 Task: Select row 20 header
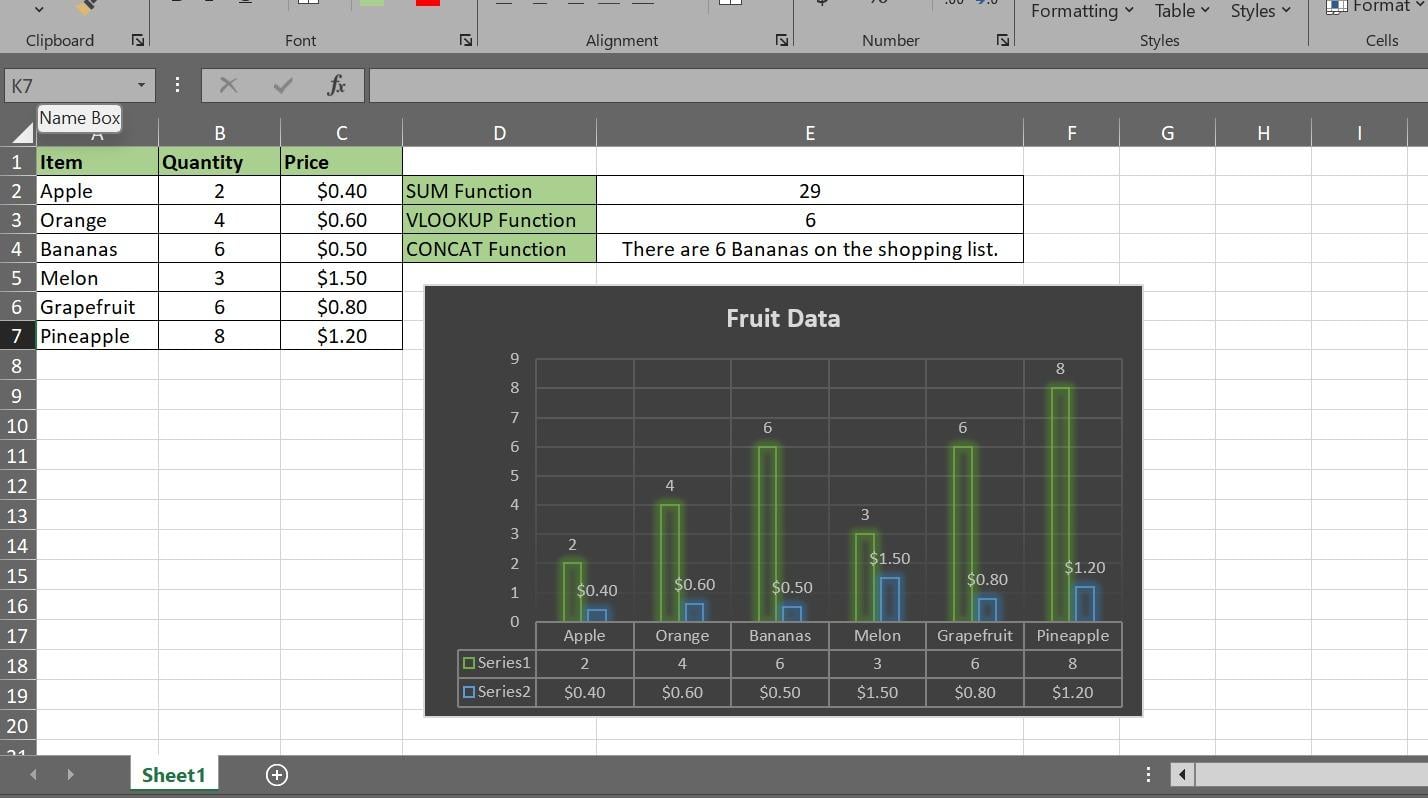pos(17,725)
